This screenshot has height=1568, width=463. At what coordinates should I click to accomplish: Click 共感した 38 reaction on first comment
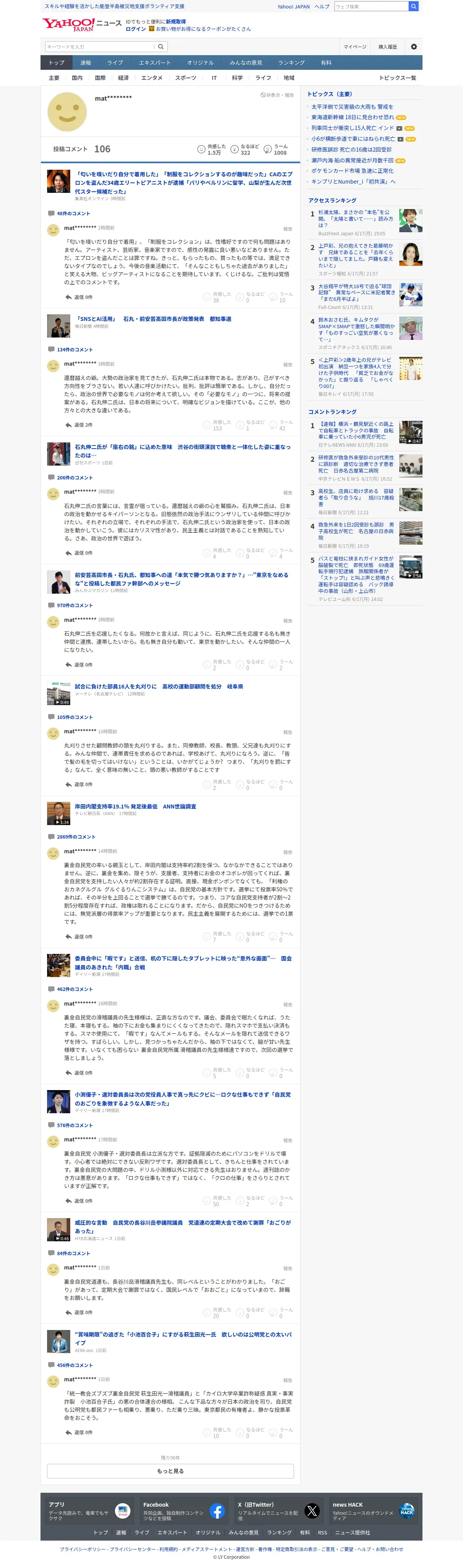pyautogui.click(x=206, y=297)
